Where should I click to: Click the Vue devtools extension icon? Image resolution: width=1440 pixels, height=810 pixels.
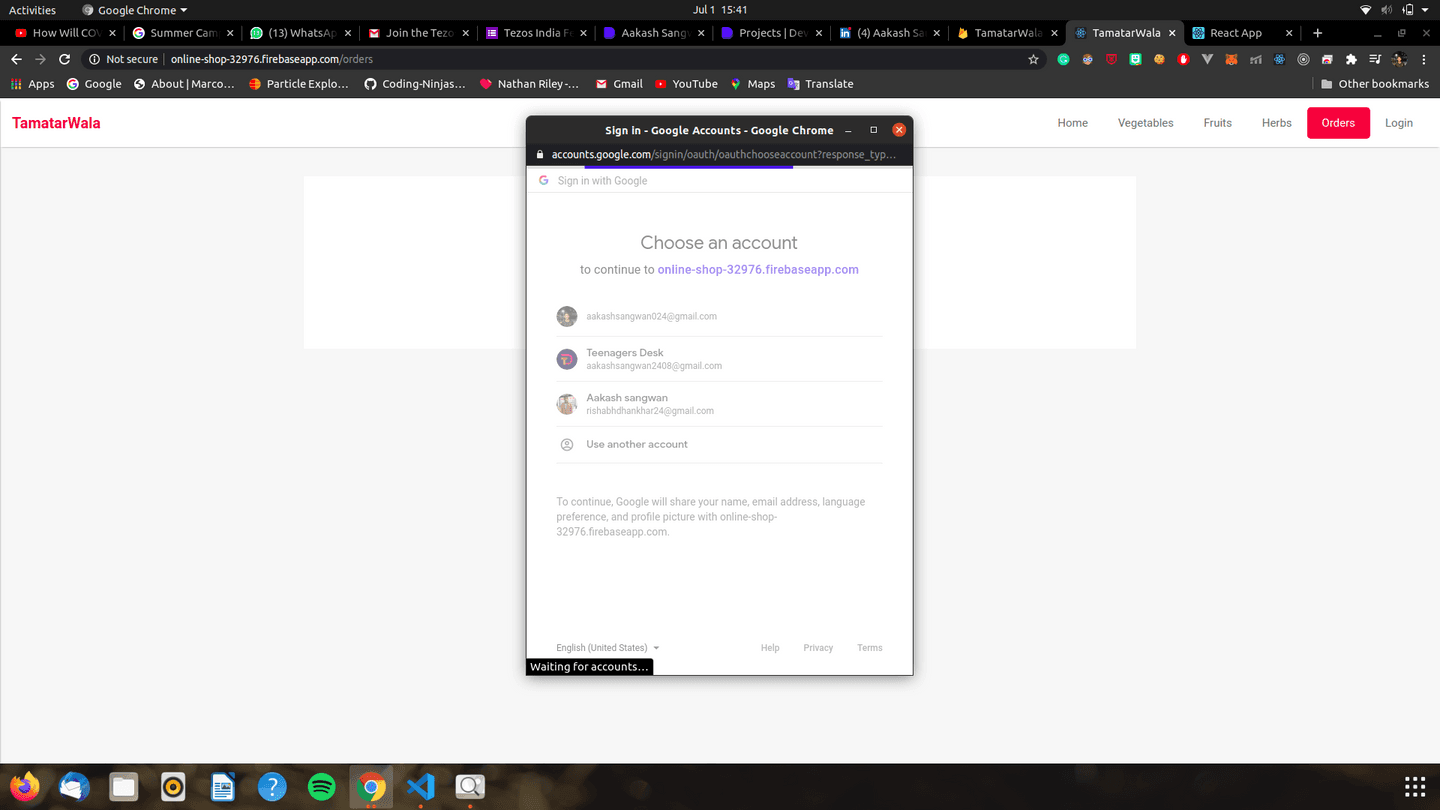pyautogui.click(x=1207, y=59)
